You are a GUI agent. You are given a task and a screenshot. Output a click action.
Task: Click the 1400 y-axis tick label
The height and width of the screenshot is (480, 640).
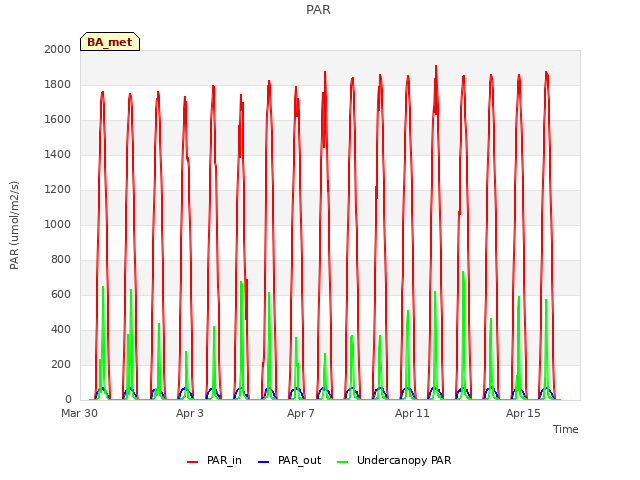coord(58,154)
